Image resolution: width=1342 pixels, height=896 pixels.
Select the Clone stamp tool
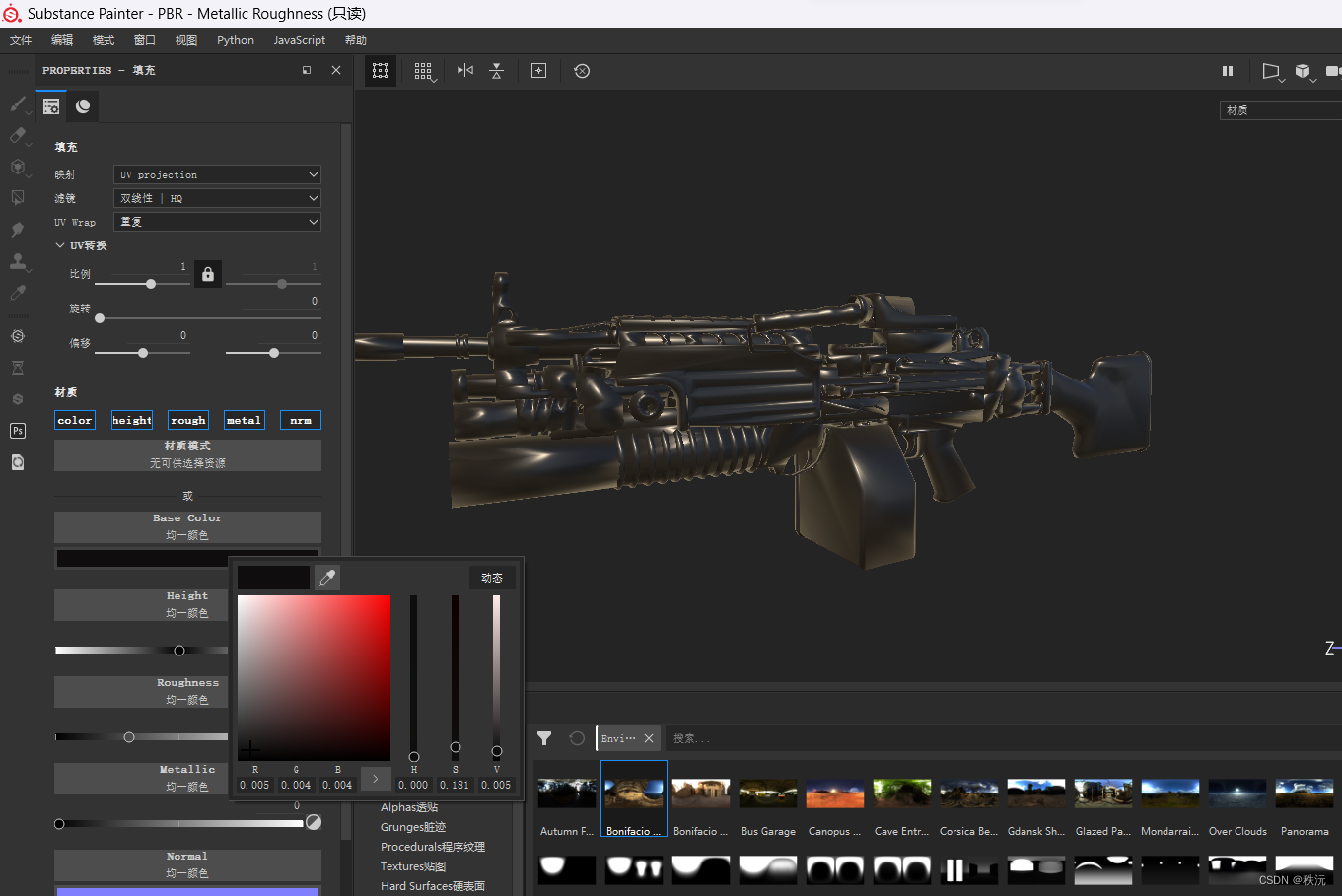(x=18, y=261)
